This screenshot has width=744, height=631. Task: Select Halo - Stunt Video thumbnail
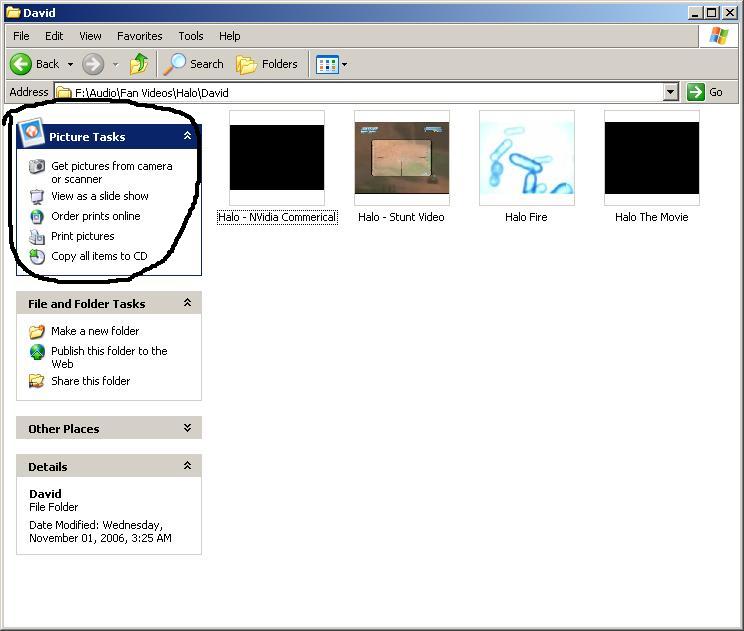[x=402, y=158]
